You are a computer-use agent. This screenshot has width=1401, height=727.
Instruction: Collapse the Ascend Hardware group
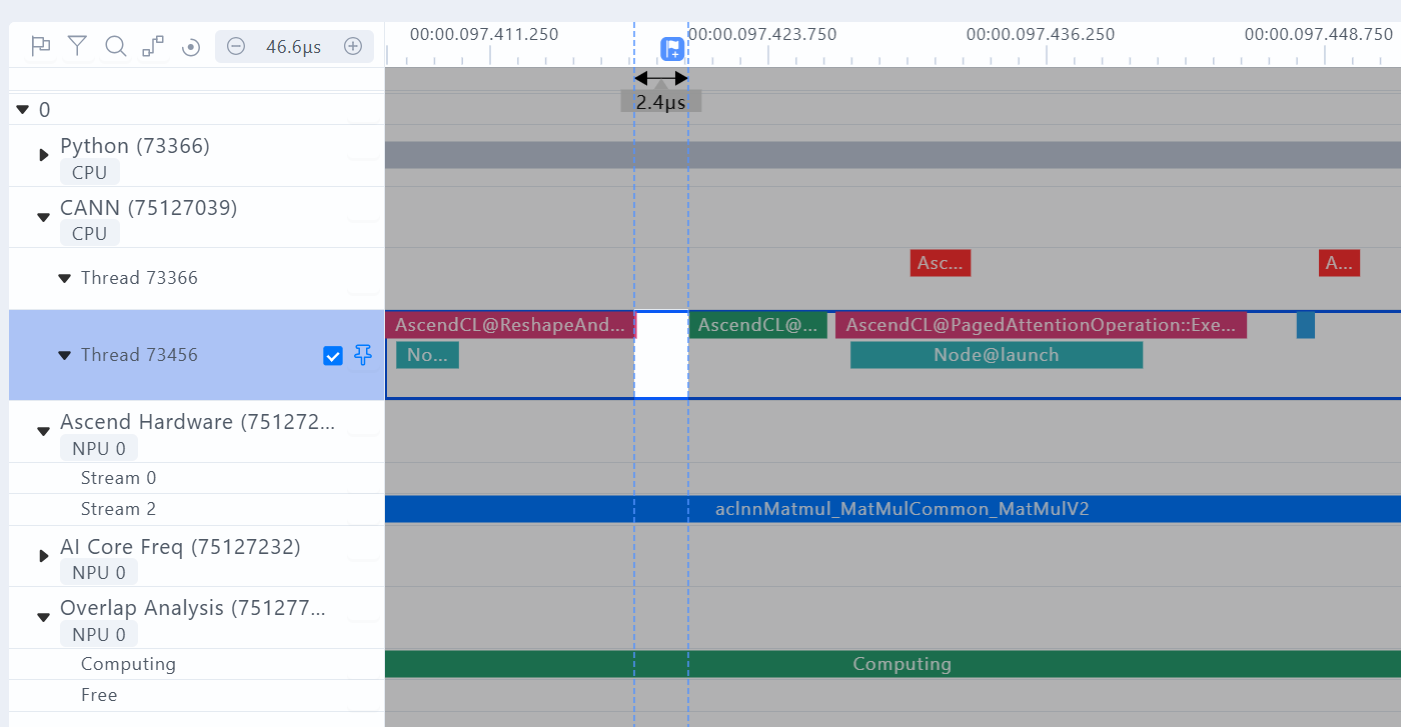click(43, 431)
